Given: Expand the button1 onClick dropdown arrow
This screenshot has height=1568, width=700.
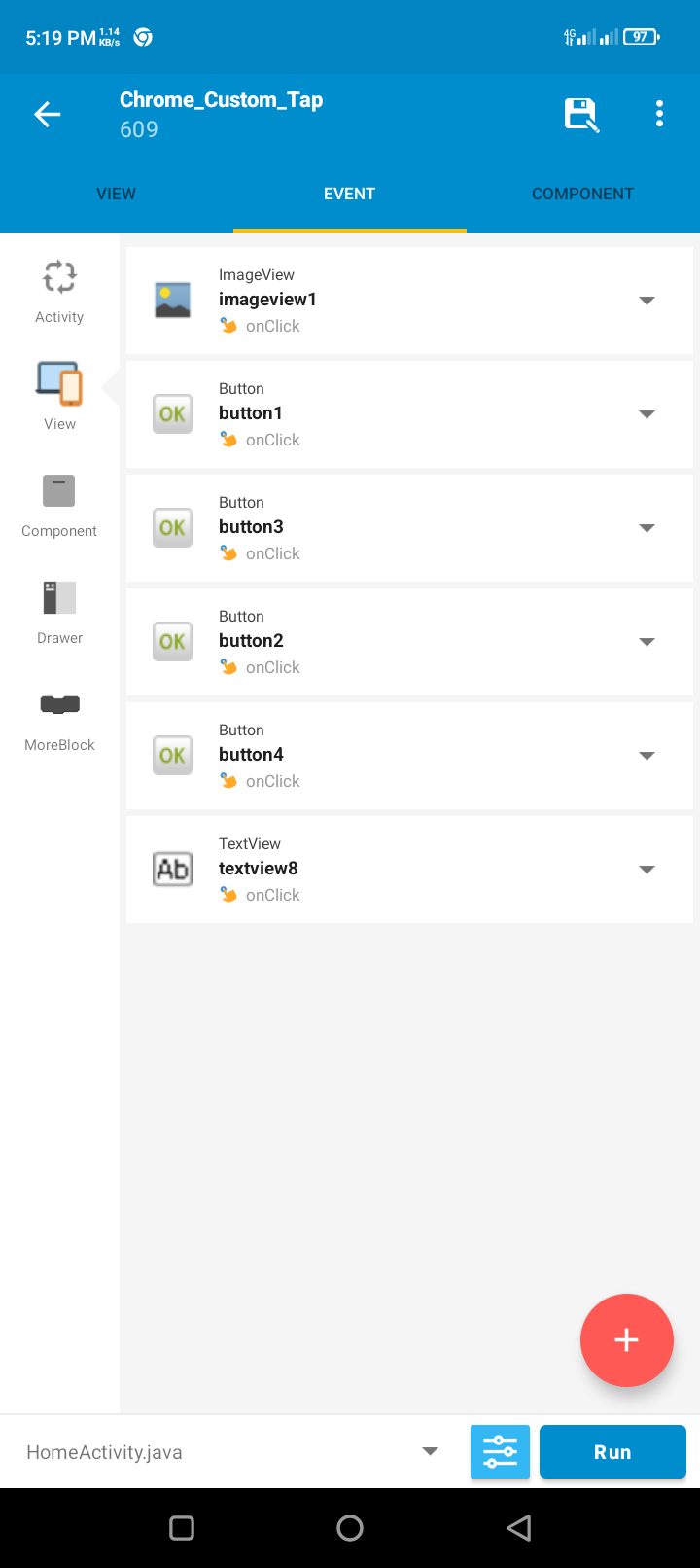Looking at the screenshot, I should (x=647, y=414).
